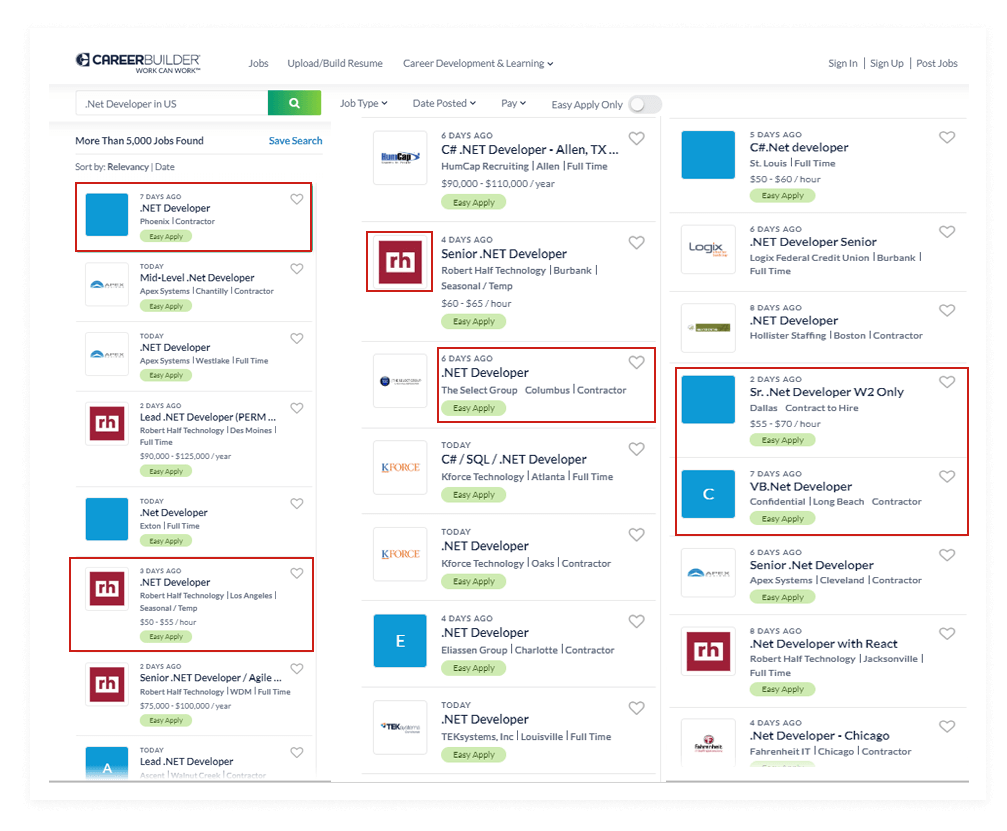Click the '$90,000 - $110,000 / year' salary text

(x=498, y=184)
